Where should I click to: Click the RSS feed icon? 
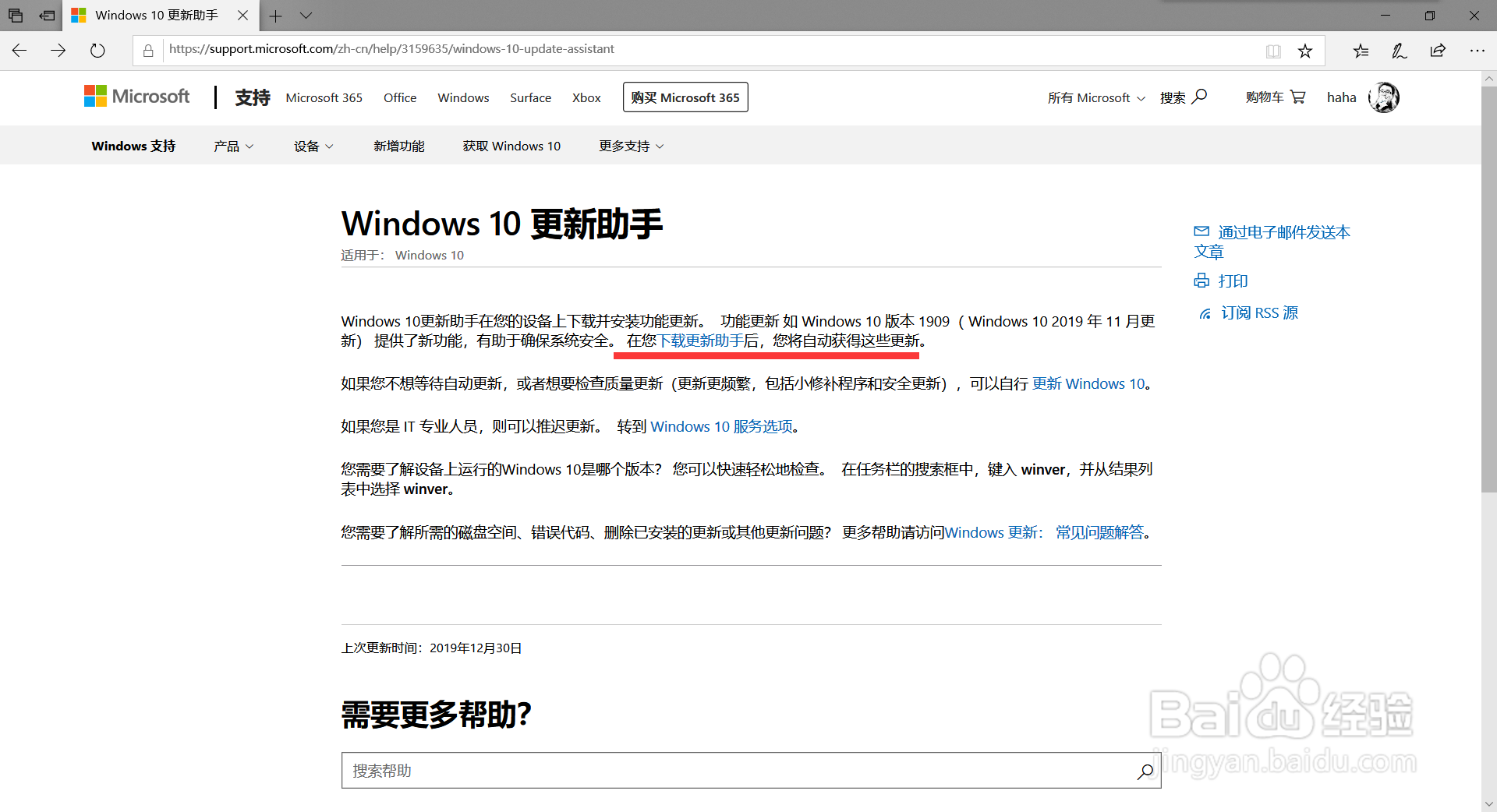[1205, 313]
